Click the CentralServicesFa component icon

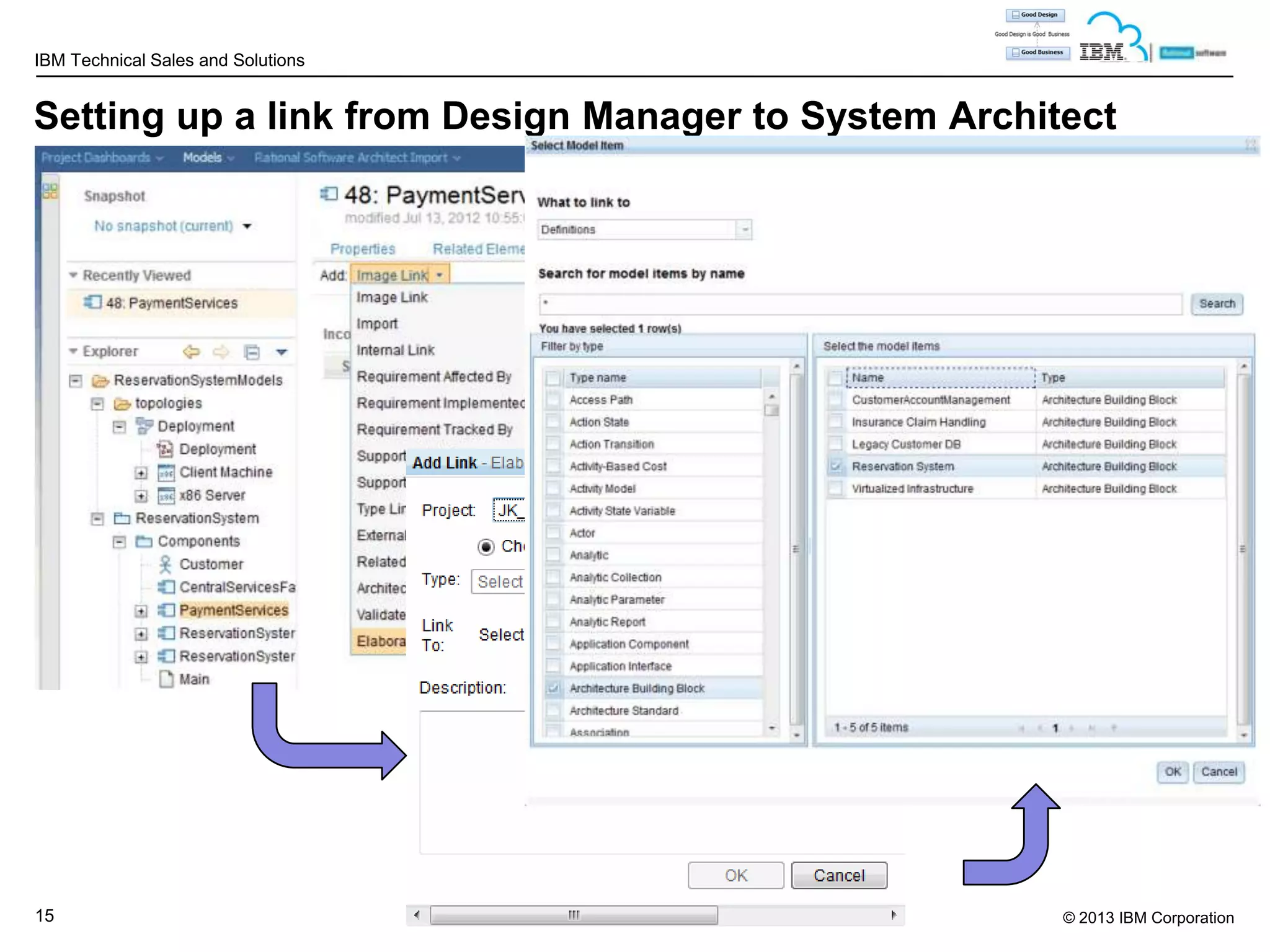(x=166, y=587)
